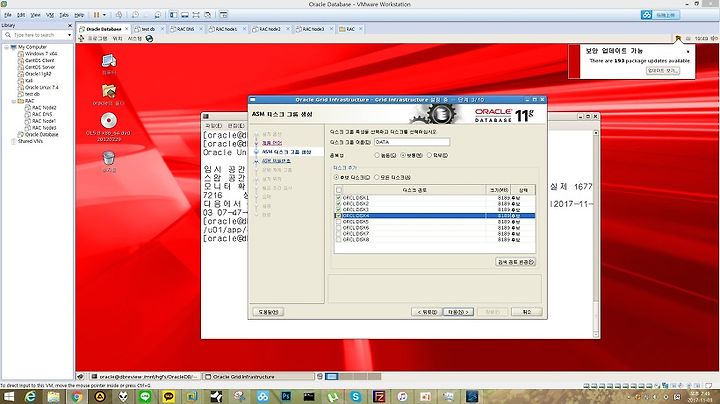This screenshot has width=720, height=404.
Task: Click the ASM Password step link
Action: coord(276,161)
